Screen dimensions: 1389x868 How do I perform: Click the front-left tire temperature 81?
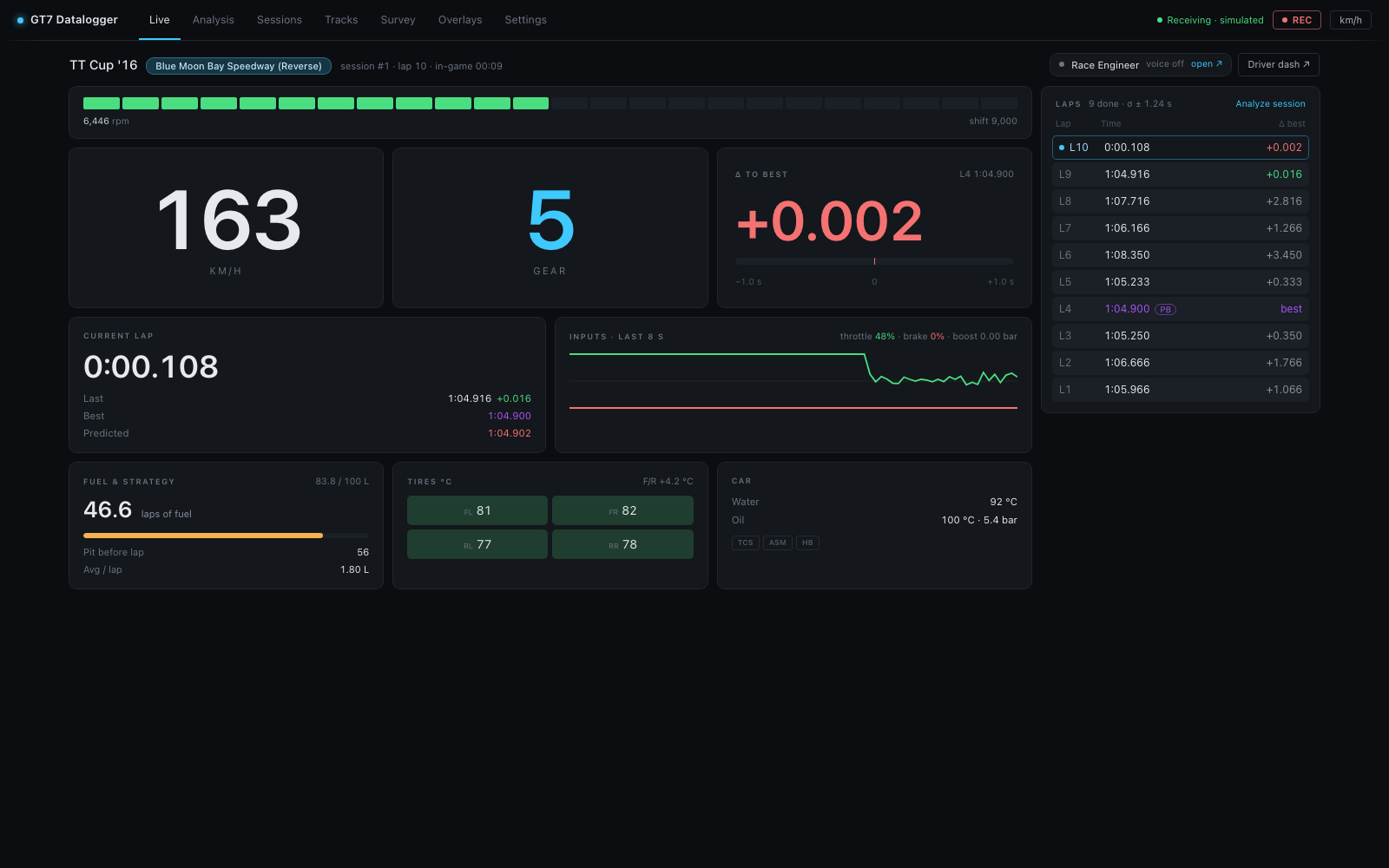point(477,510)
